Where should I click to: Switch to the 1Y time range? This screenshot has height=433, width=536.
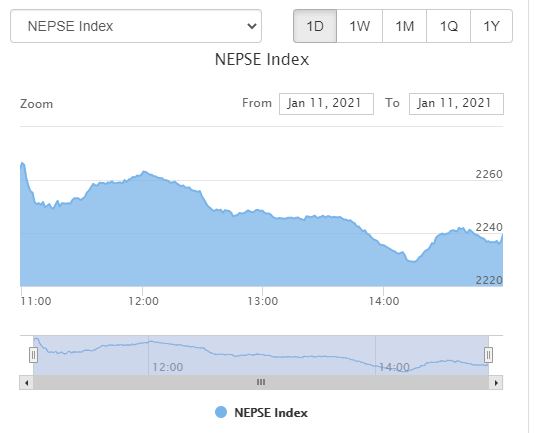click(492, 26)
